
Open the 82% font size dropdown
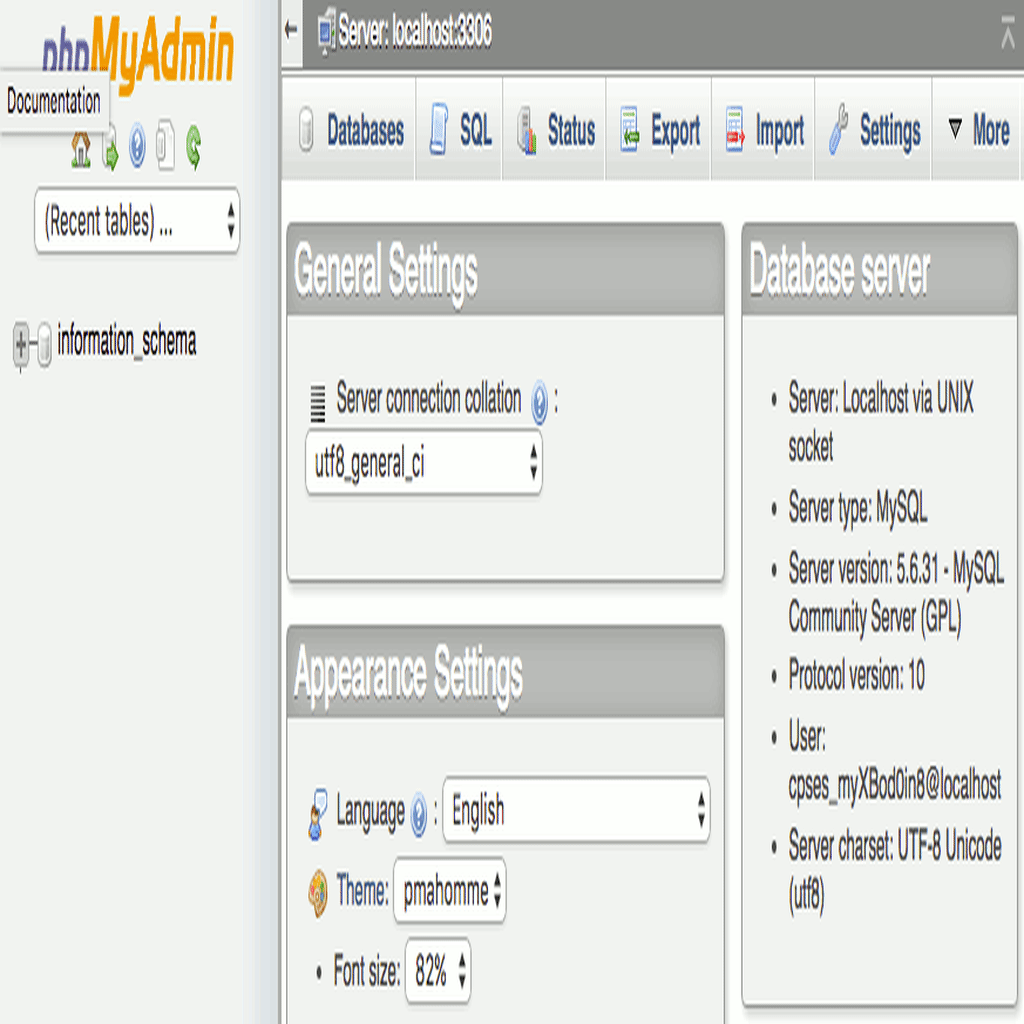click(x=438, y=970)
